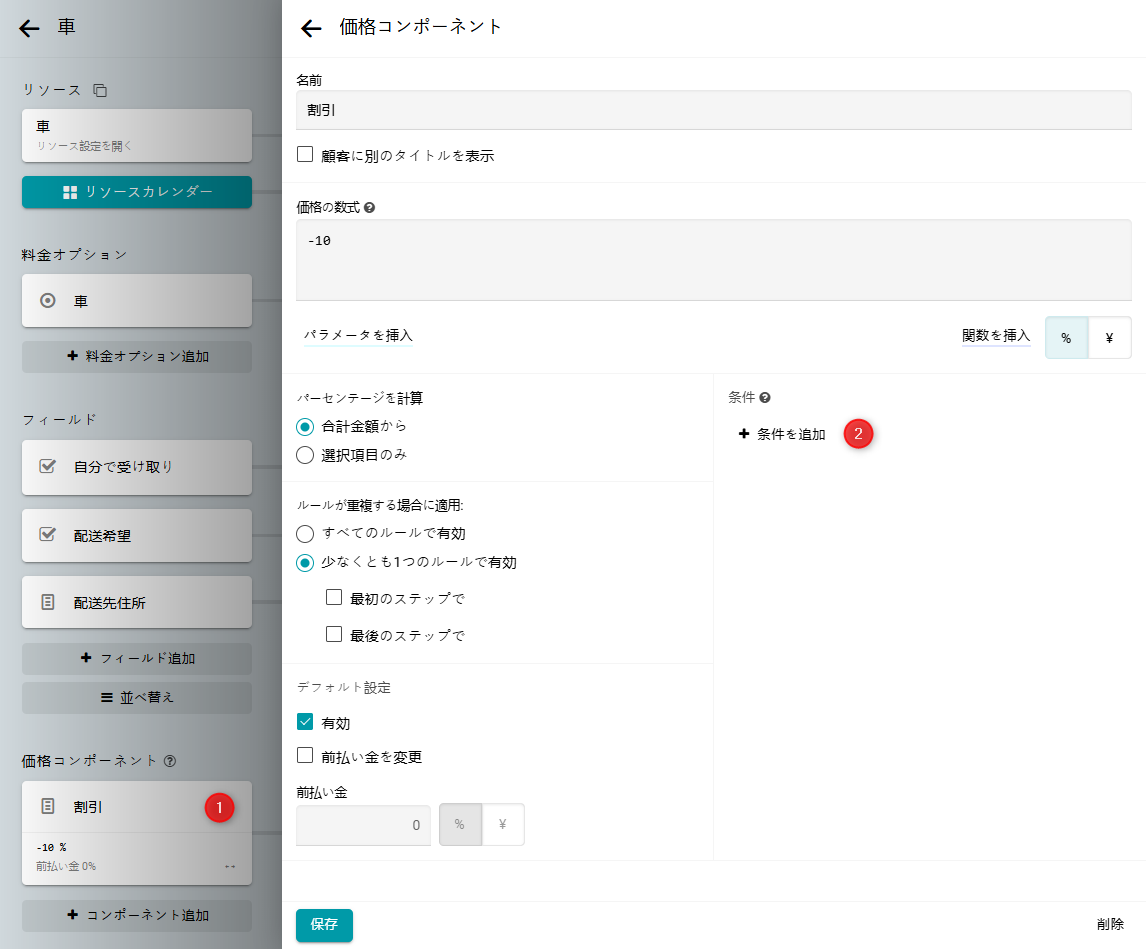The width and height of the screenshot is (1146, 949).
Task: Open 関数を挿入 dropdown
Action: pos(995,336)
